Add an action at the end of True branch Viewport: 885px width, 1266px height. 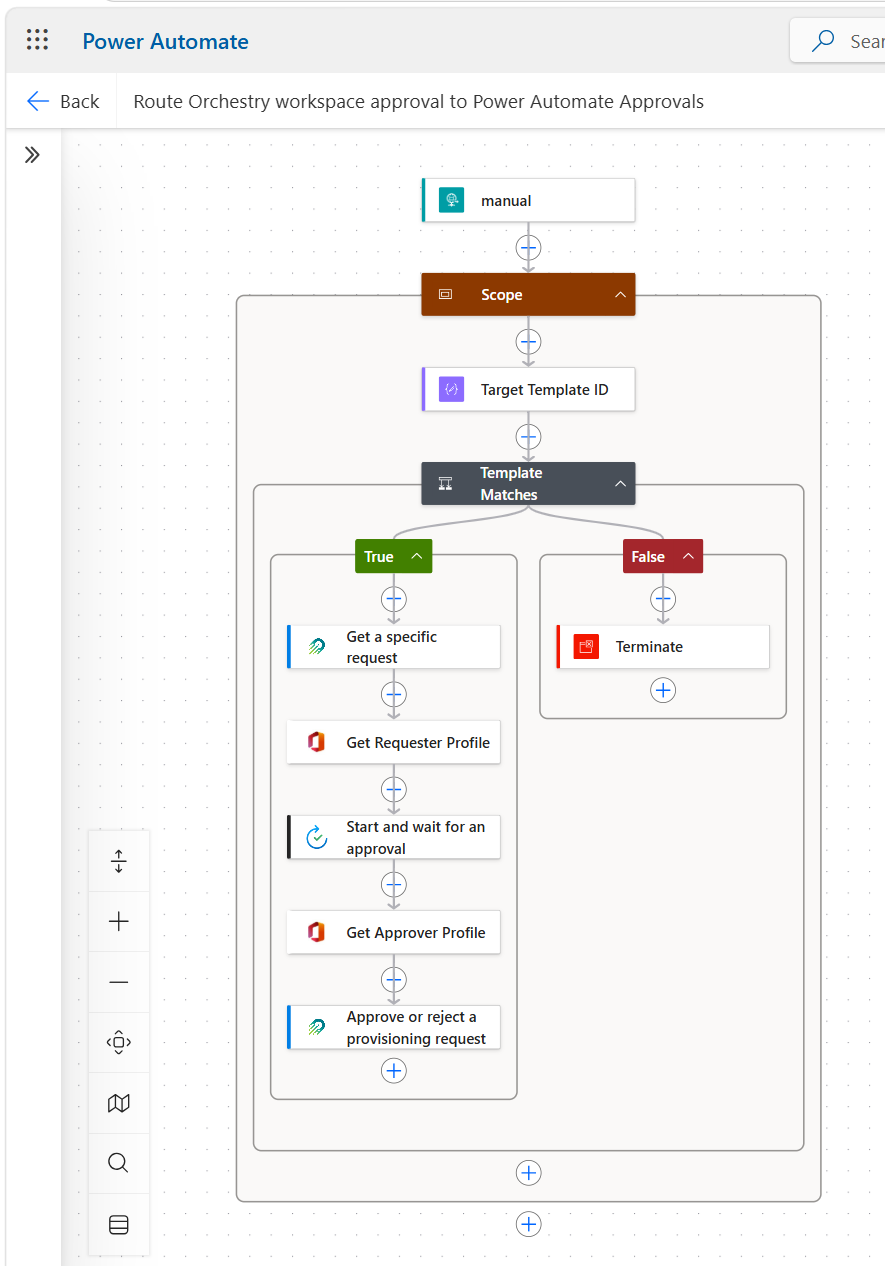(393, 1071)
